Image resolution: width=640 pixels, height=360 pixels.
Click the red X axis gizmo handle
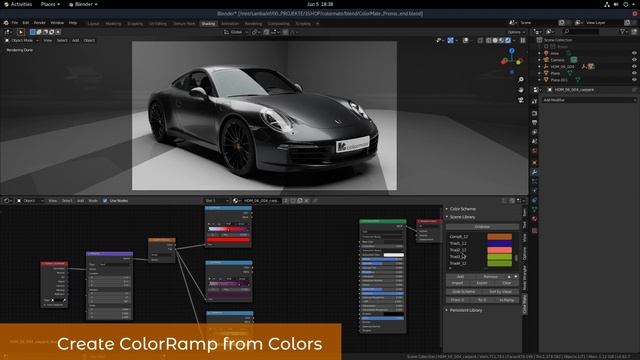click(x=504, y=61)
